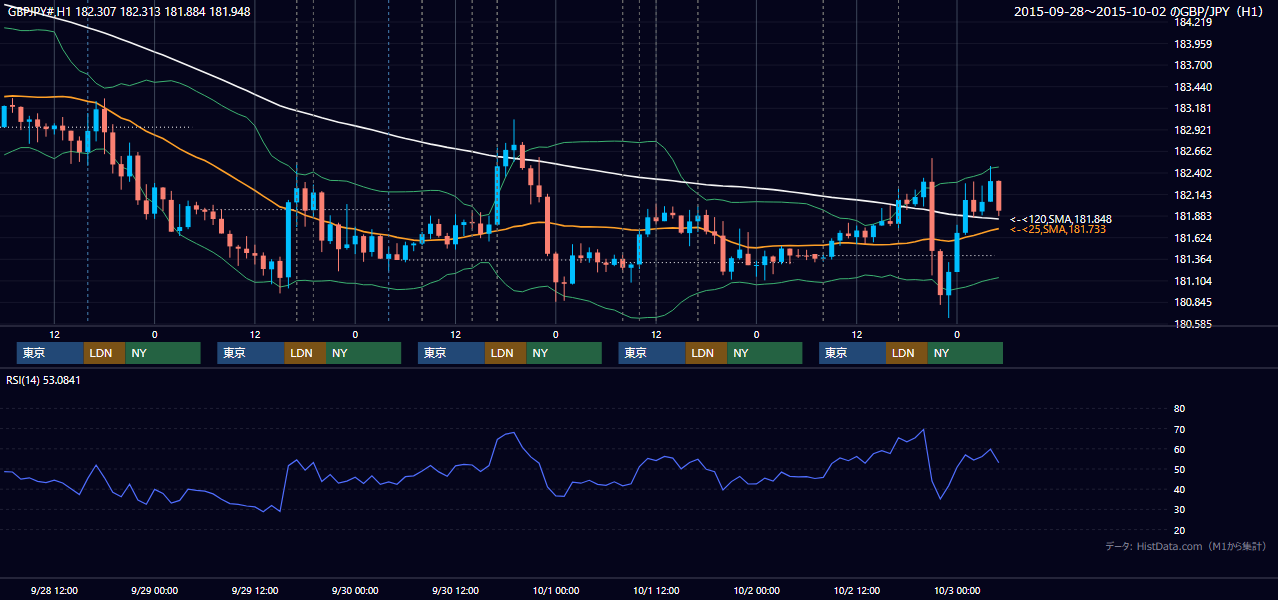The width and height of the screenshot is (1278, 600).
Task: Click RSI scale level 30
Action: coord(1179,510)
